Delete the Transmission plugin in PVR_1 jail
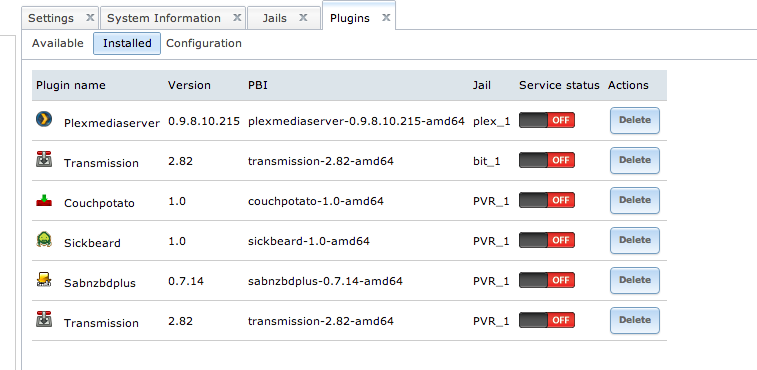 [x=635, y=320]
